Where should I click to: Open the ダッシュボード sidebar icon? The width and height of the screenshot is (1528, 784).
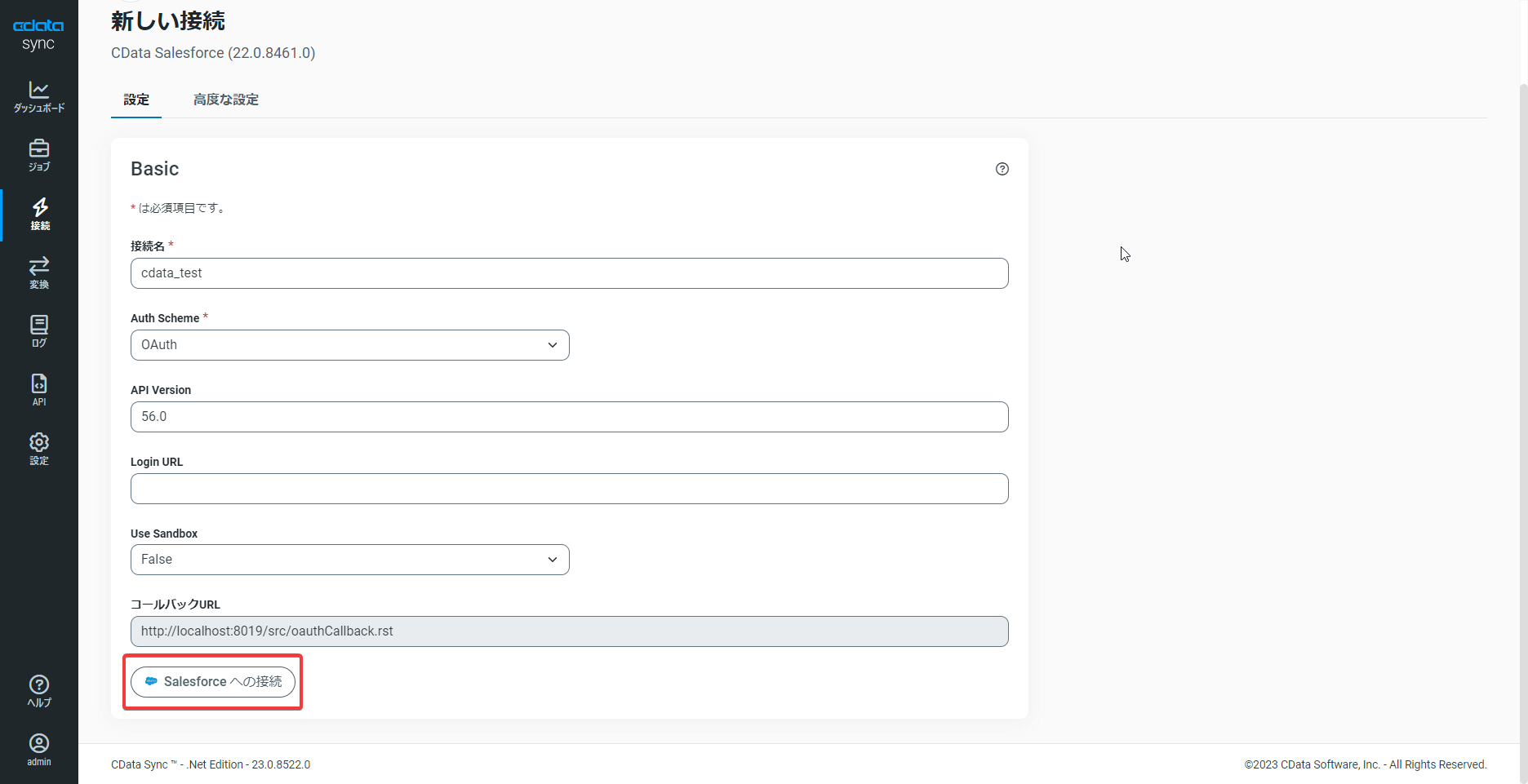[38, 97]
